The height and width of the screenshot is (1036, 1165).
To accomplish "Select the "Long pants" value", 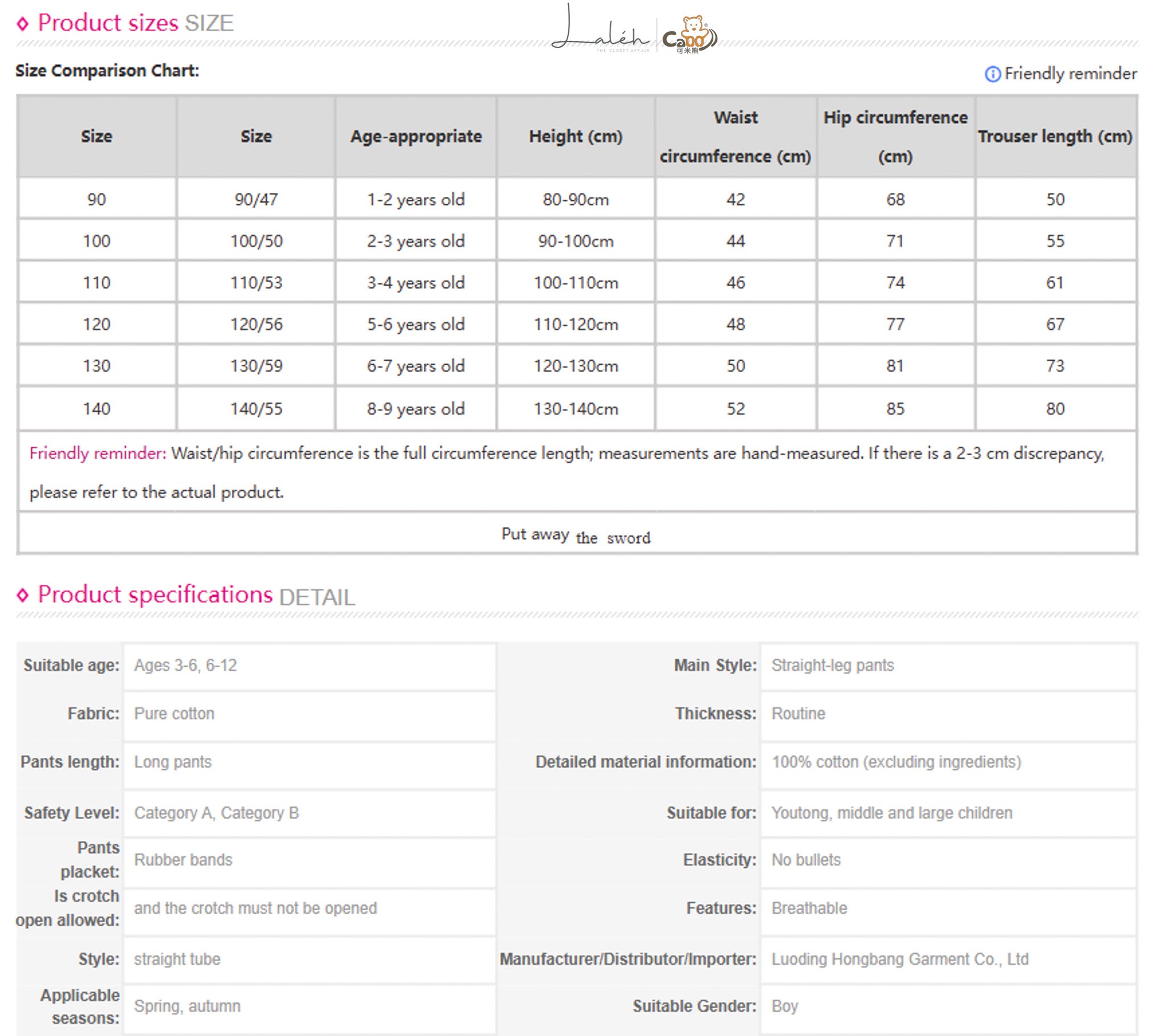I will (x=173, y=762).
